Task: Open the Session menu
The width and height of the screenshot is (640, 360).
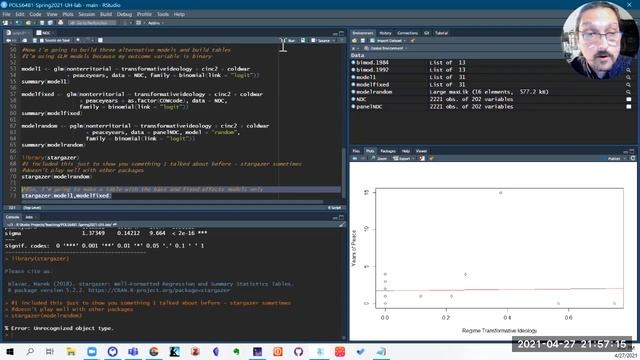Action: click(x=87, y=14)
